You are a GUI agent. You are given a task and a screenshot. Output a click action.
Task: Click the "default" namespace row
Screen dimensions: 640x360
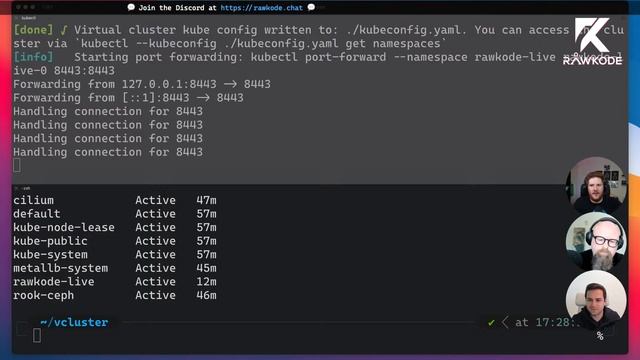(x=115, y=213)
